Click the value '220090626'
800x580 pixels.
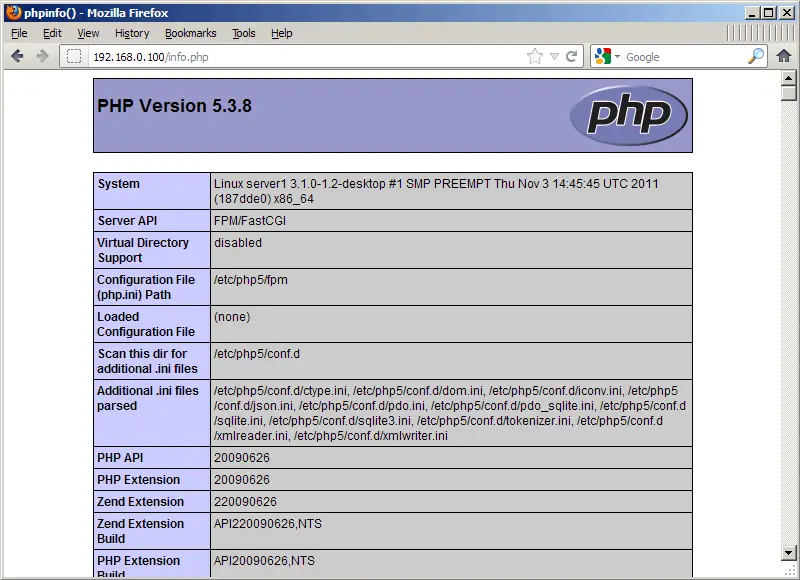(245, 501)
